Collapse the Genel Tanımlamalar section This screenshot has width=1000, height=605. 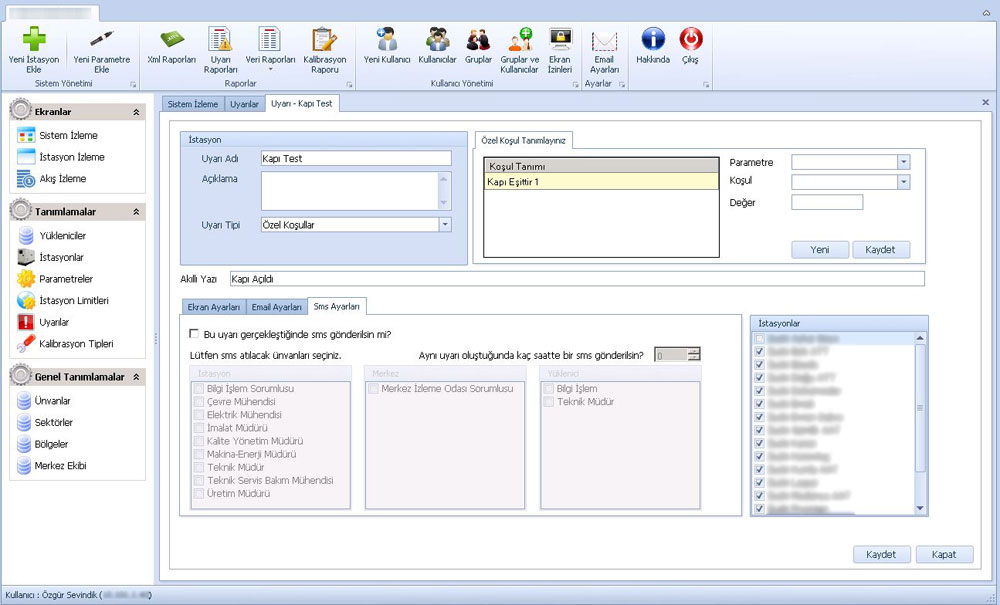tap(136, 377)
